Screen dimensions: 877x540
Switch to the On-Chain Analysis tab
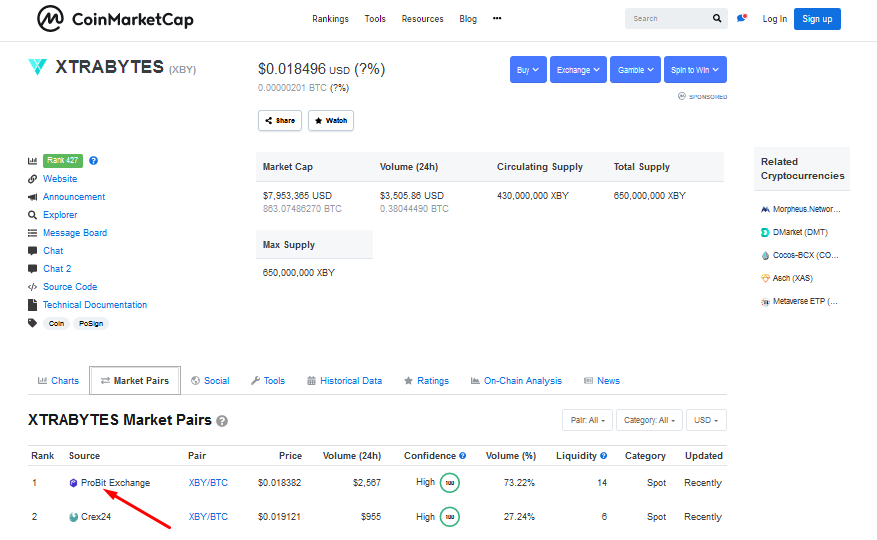pos(516,381)
